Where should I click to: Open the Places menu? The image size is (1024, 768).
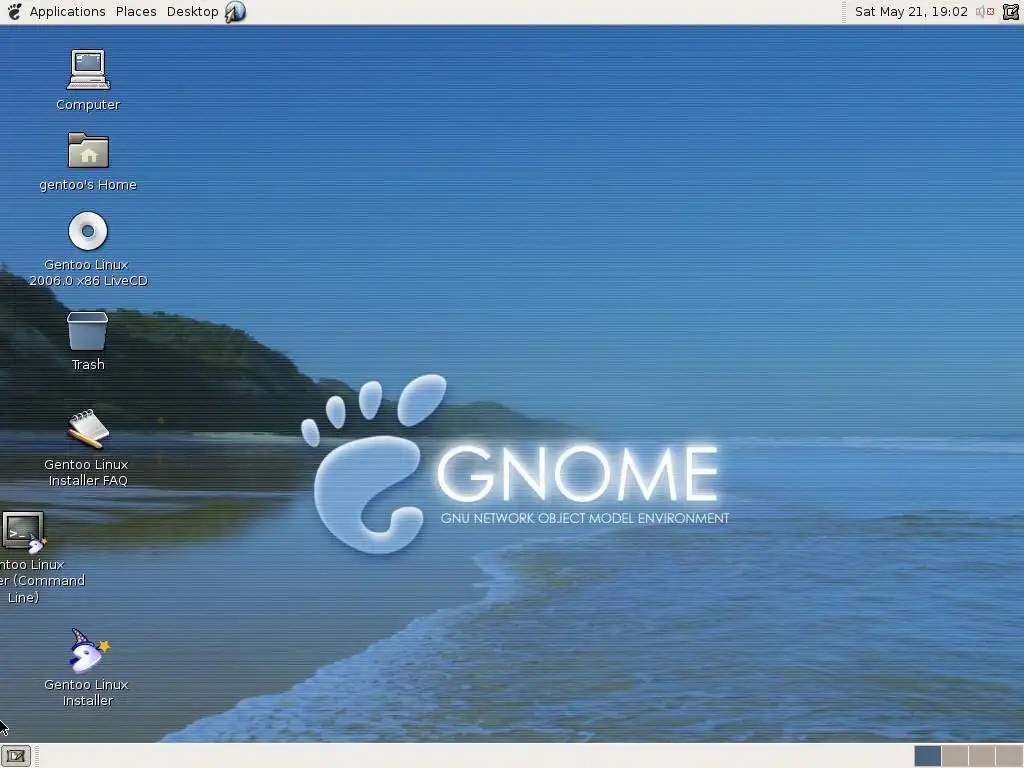(x=136, y=12)
